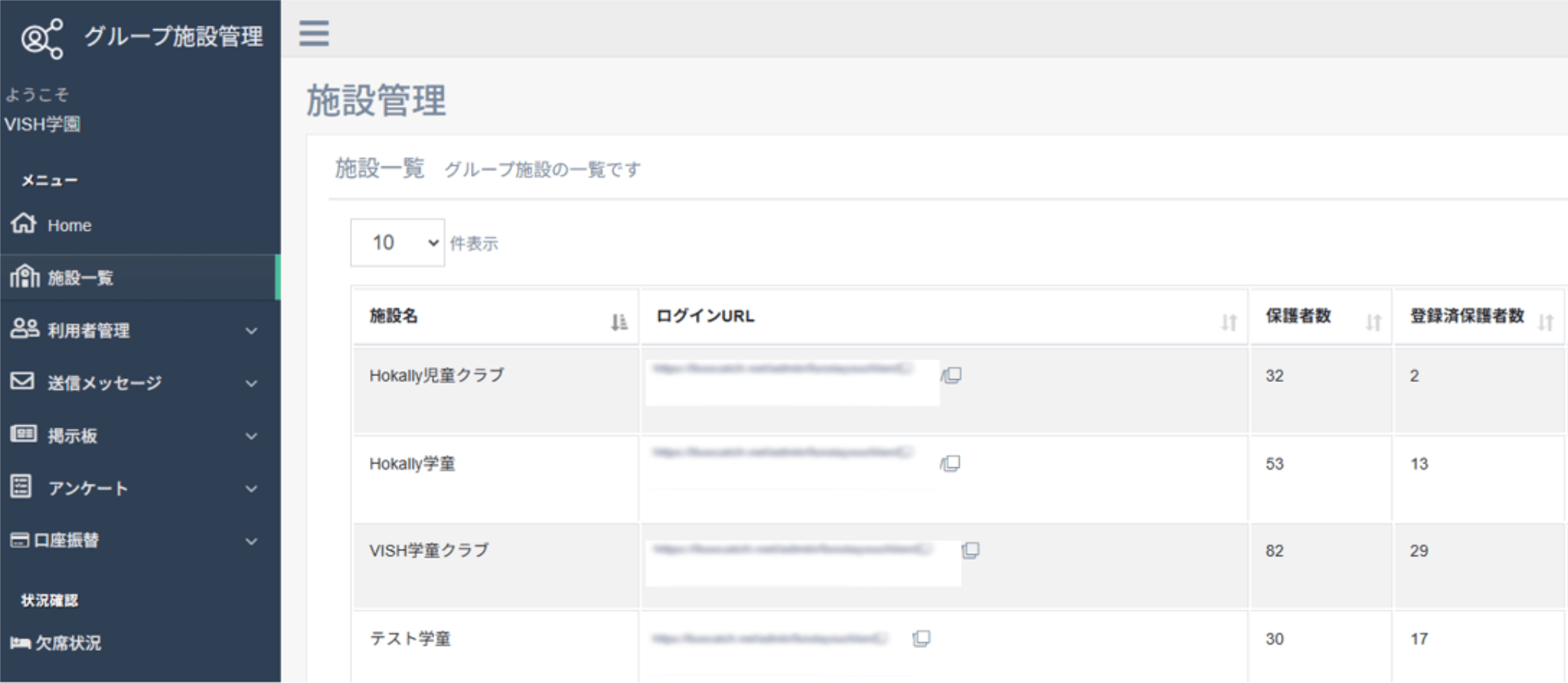The width and height of the screenshot is (1568, 683).
Task: Click VISH学童クラブ login URL field
Action: (x=803, y=563)
